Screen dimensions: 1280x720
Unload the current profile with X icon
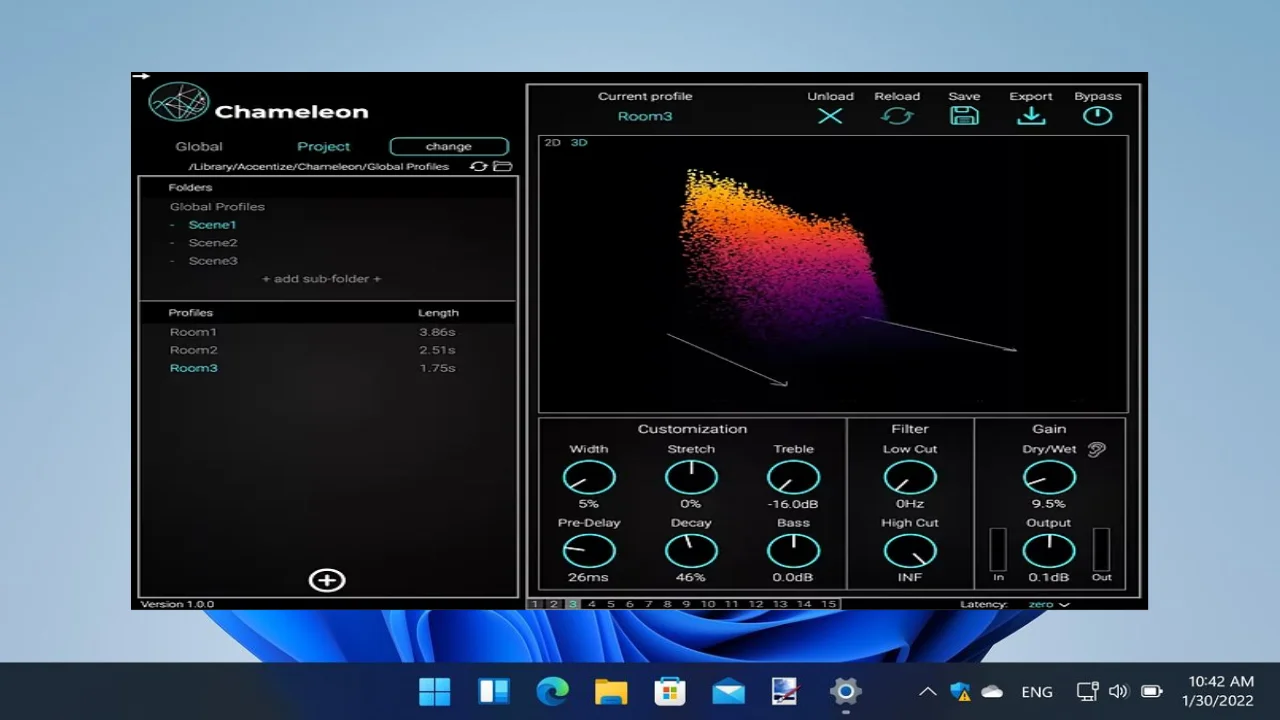830,116
